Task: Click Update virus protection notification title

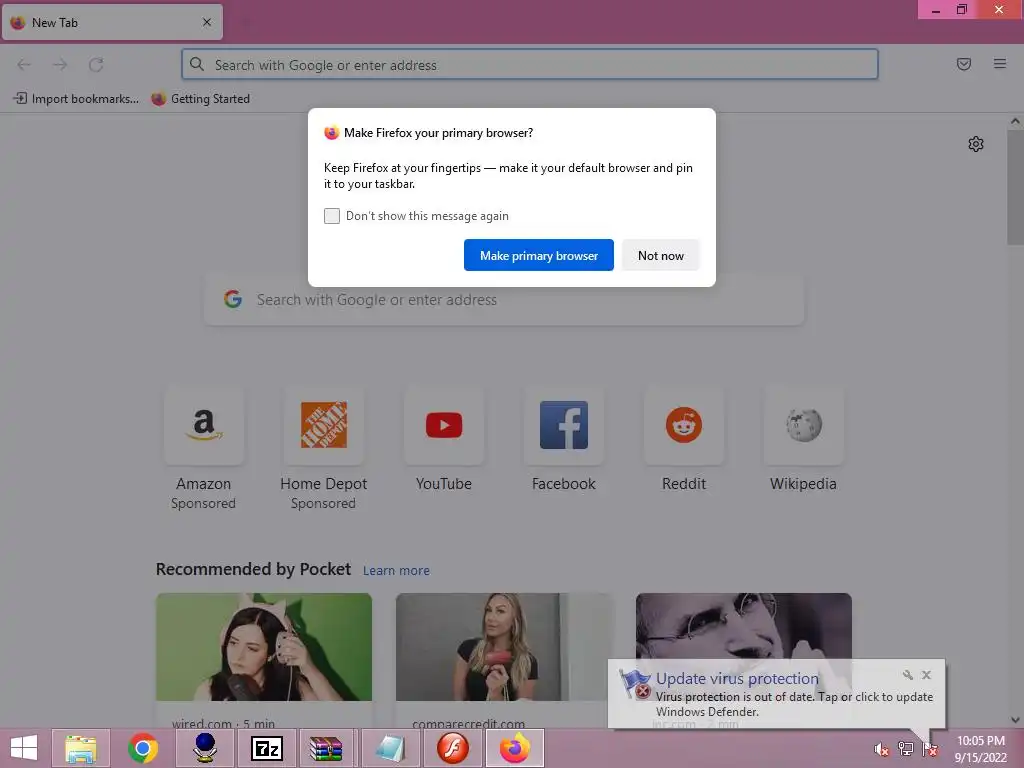Action: (737, 679)
